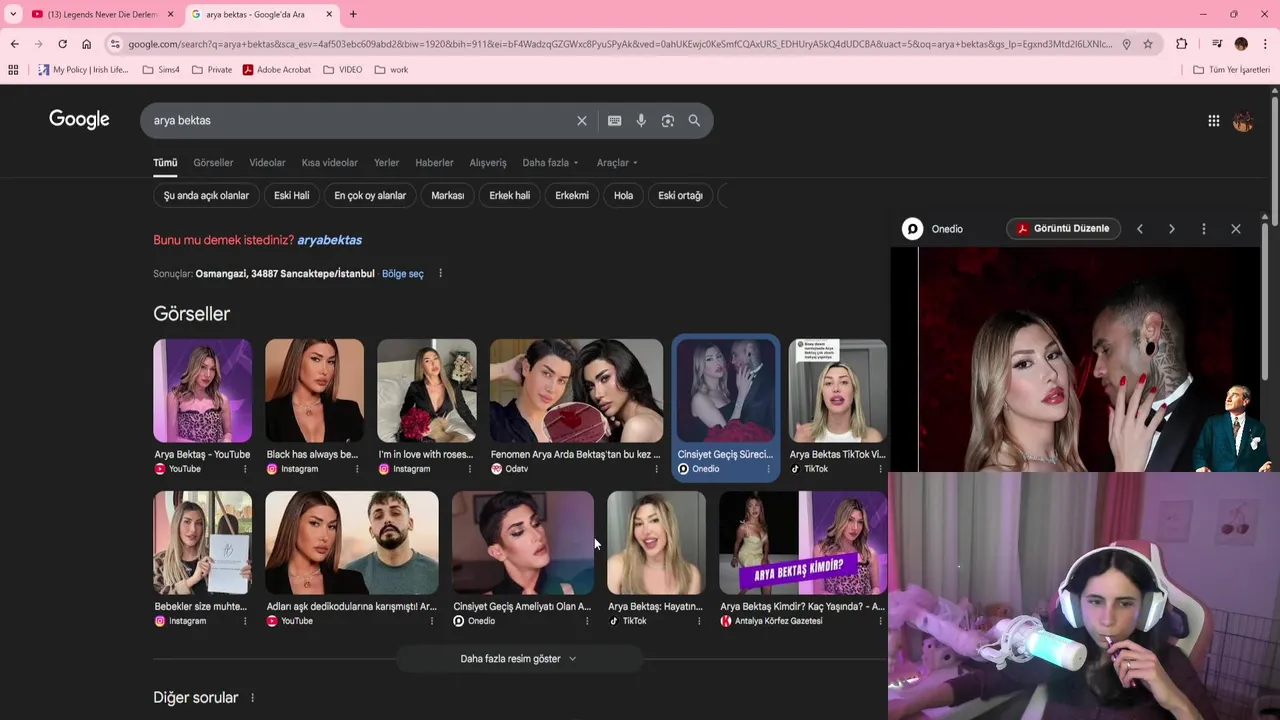Click inside the Google search field

tap(360, 120)
